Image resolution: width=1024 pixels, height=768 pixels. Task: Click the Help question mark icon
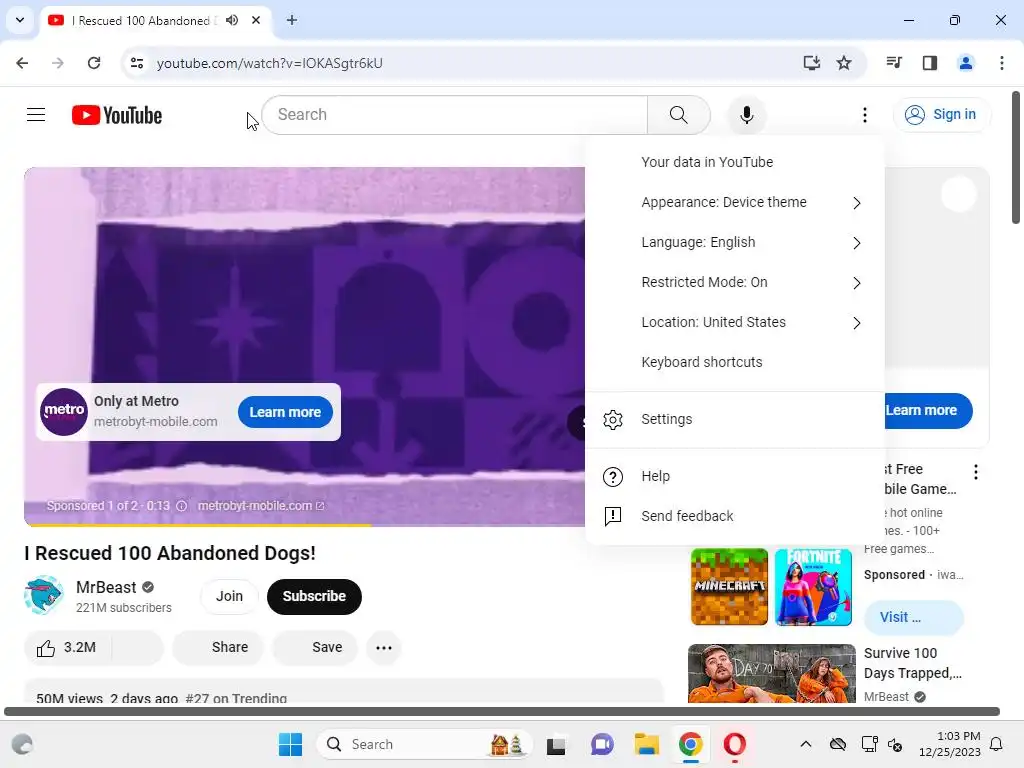coord(613,477)
